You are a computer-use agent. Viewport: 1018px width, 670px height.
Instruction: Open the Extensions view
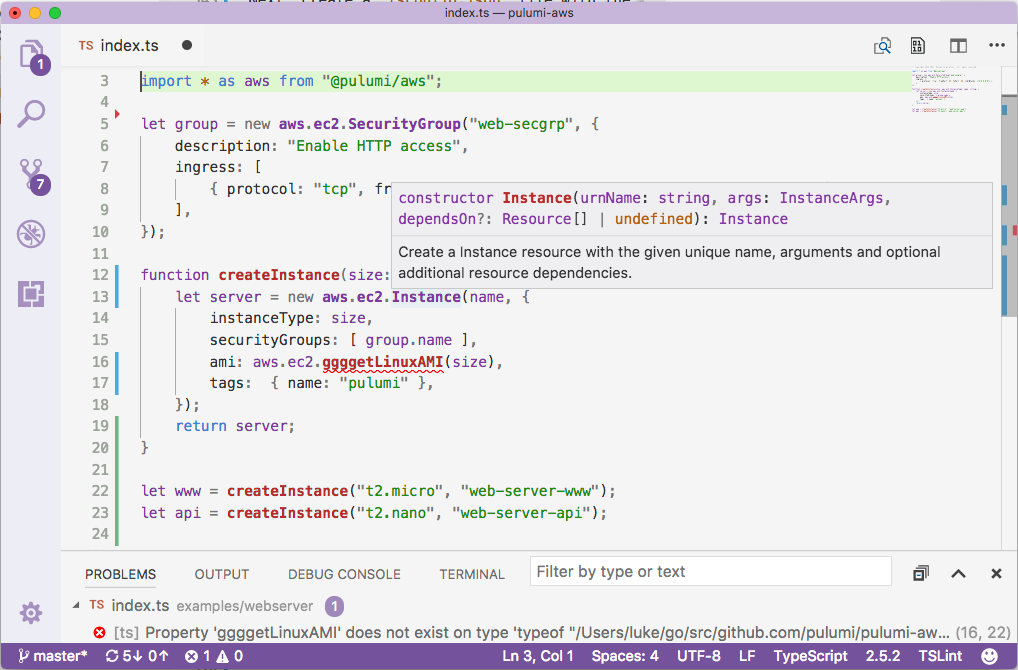click(x=30, y=293)
